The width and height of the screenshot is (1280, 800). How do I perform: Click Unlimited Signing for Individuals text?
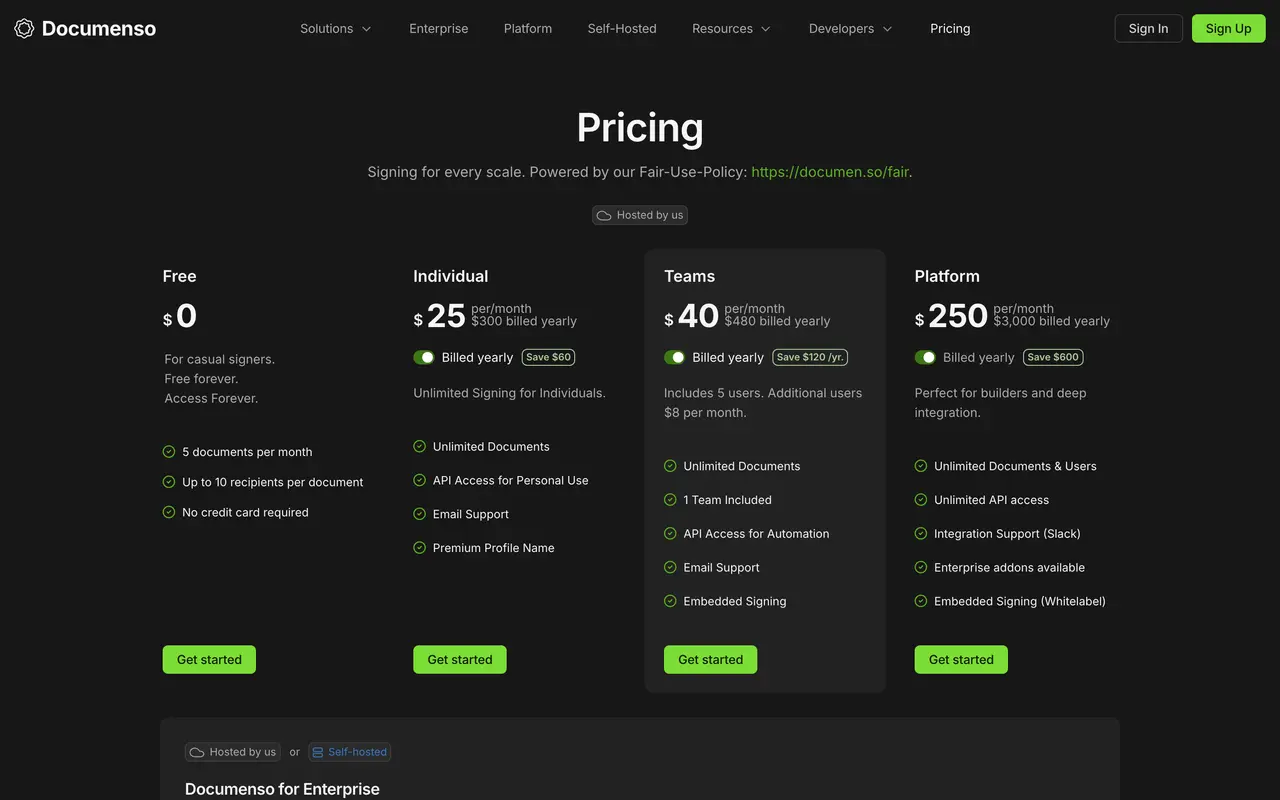click(510, 393)
